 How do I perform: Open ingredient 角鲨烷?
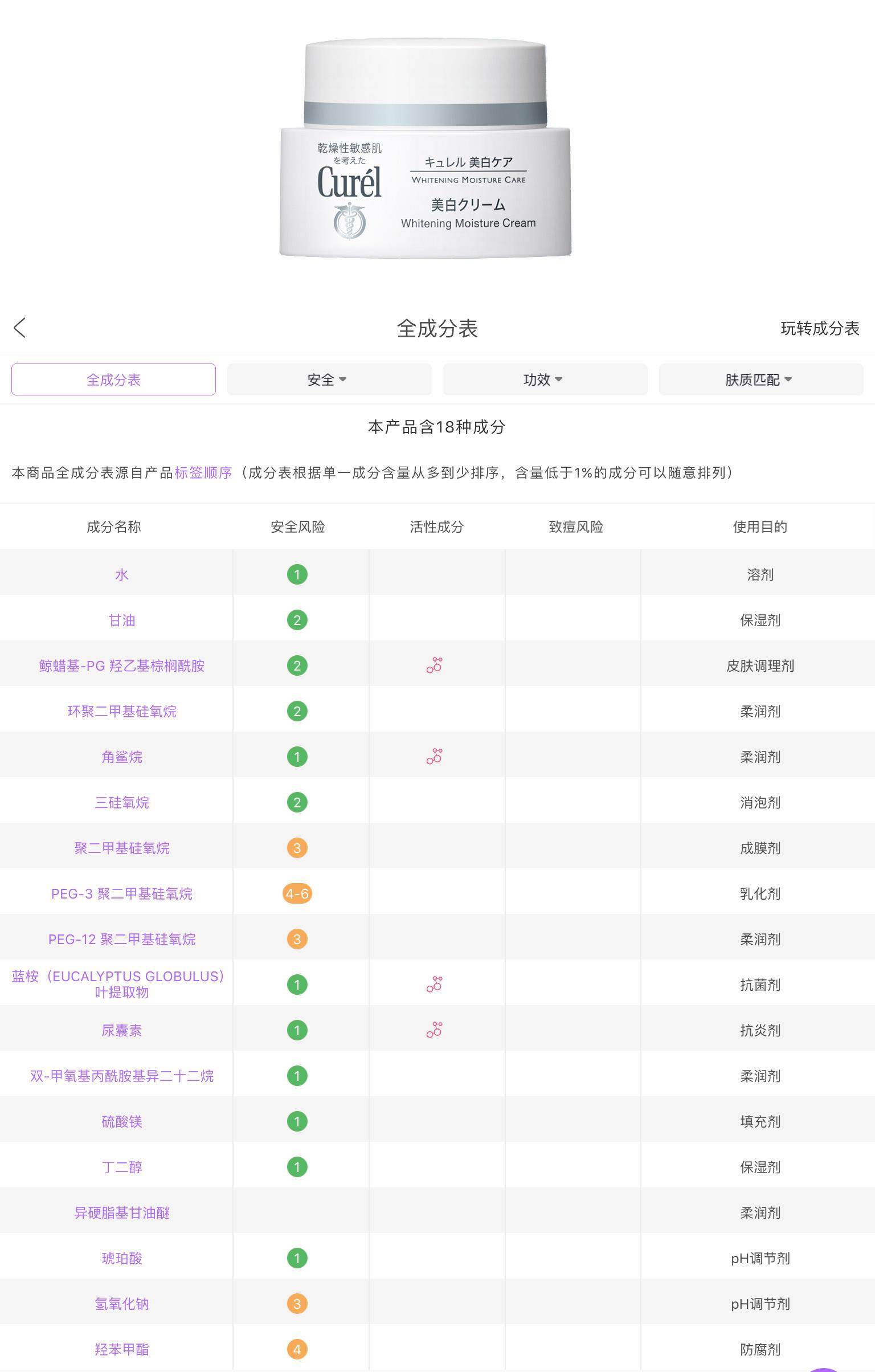[122, 757]
